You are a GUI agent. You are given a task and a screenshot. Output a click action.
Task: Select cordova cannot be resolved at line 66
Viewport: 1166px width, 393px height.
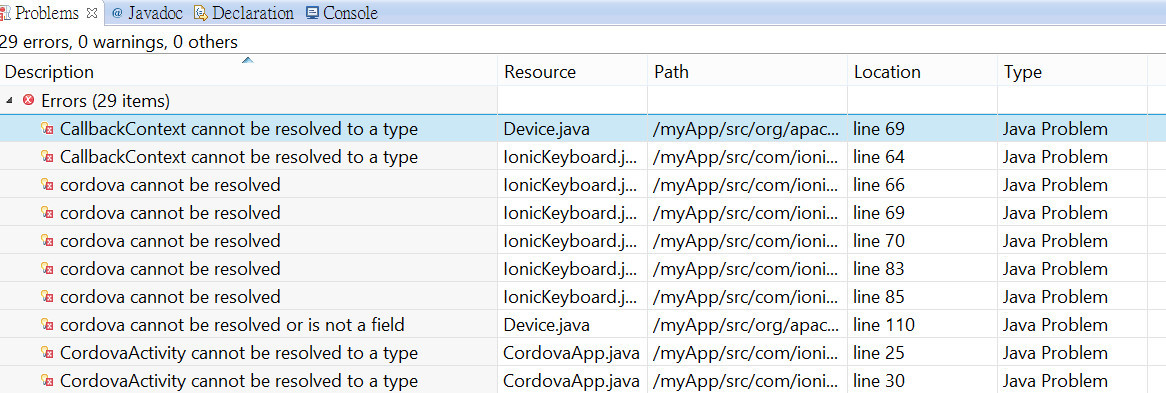583,185
